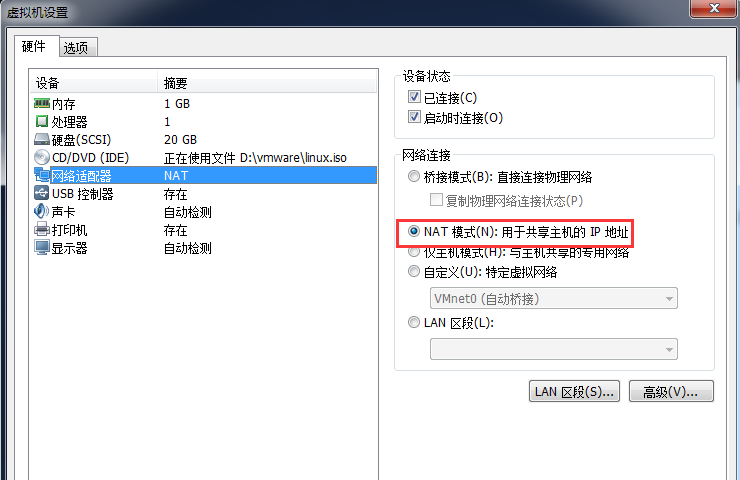Choose 自定义(U) 特定虚拟网络 radio option
Image resolution: width=740 pixels, height=480 pixels.
[x=413, y=271]
